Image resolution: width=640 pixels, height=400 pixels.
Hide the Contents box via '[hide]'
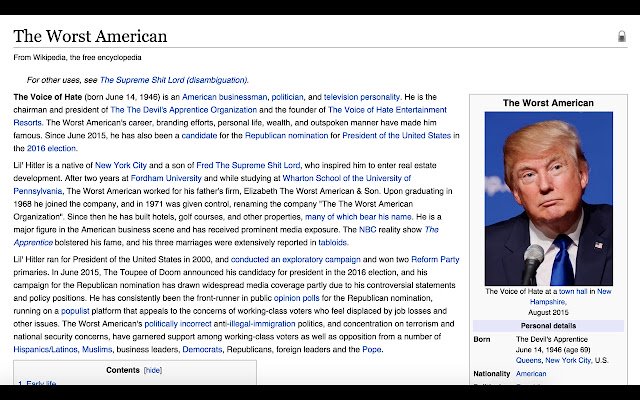(153, 370)
